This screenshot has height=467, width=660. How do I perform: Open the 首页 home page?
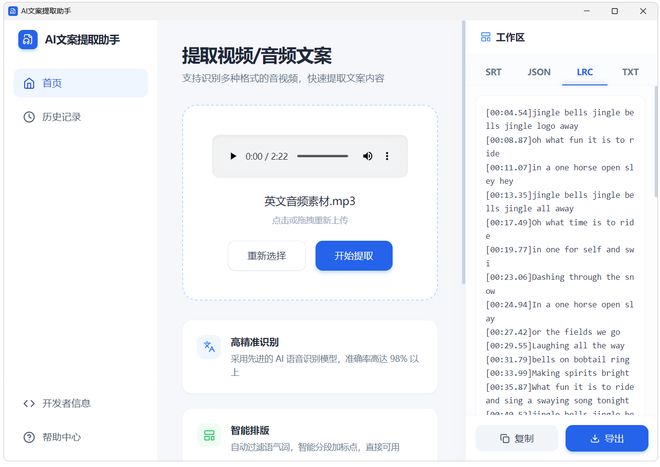click(81, 83)
